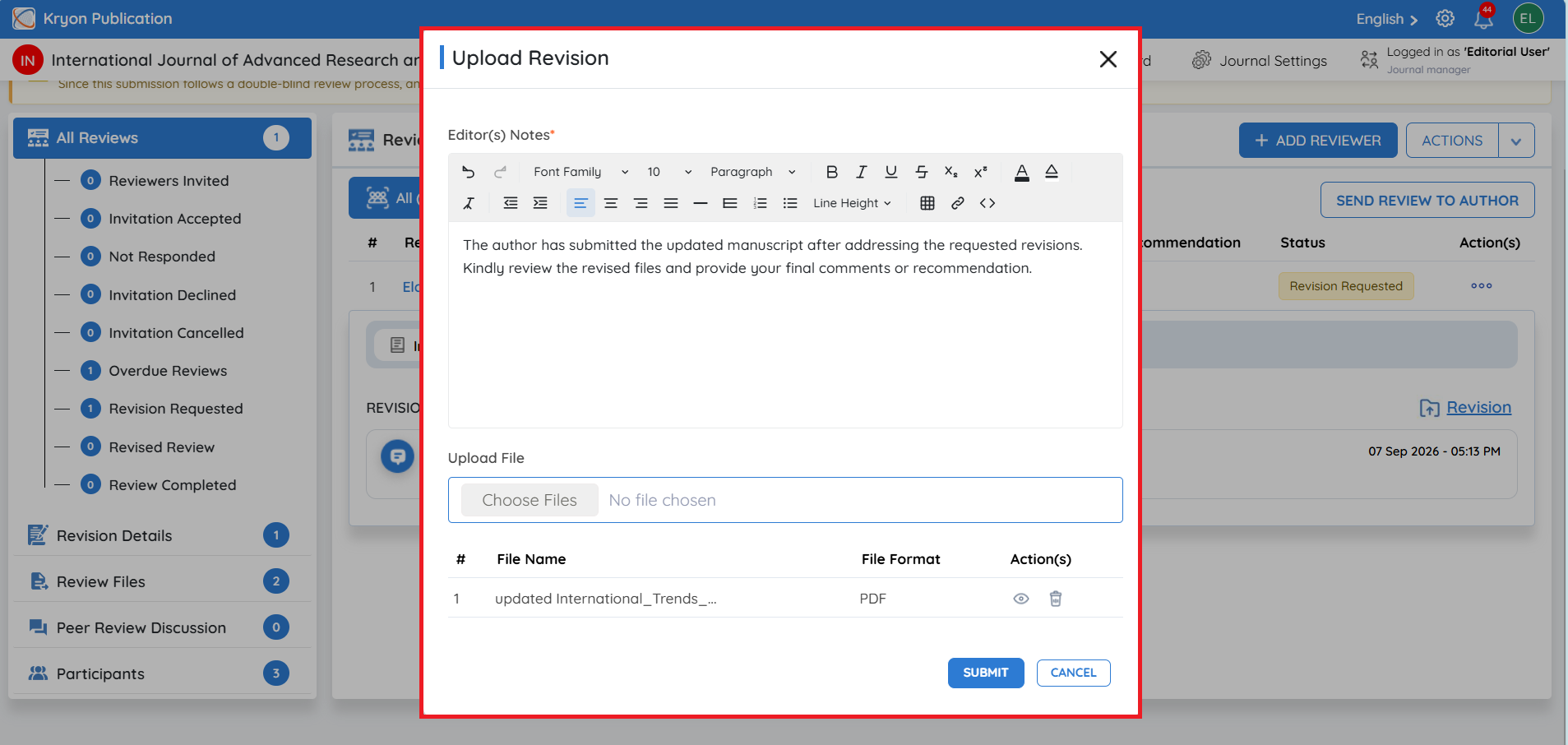1568x745 pixels.
Task: Delete the uploaded PDF file
Action: 1056,599
